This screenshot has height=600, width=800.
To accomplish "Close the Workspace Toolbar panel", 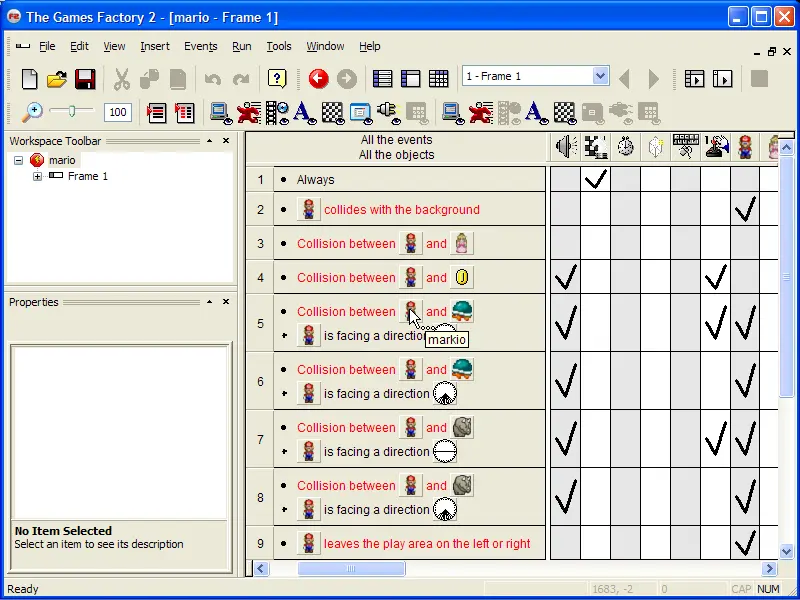I will coord(226,141).
